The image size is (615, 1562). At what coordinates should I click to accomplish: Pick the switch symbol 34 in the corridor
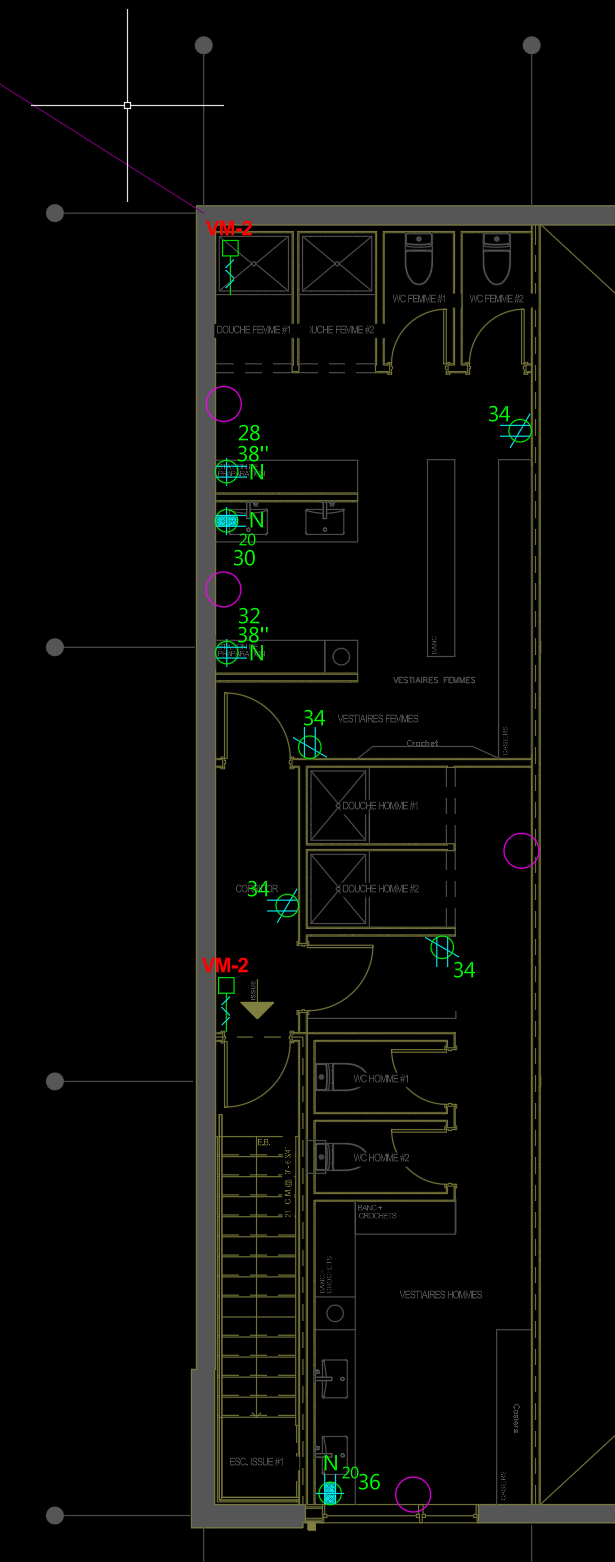(287, 905)
